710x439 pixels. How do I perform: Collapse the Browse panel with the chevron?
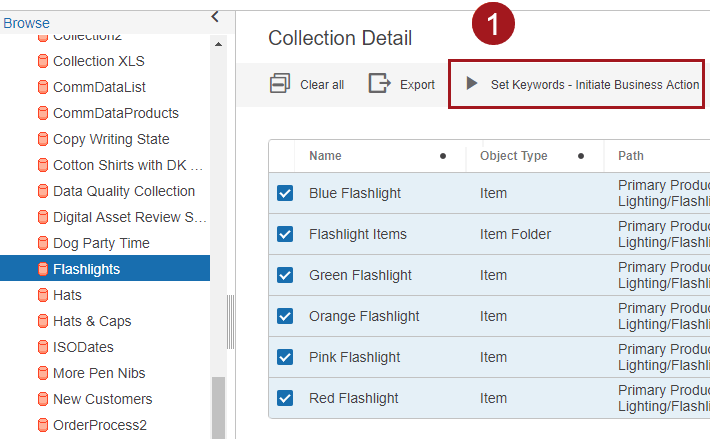point(215,16)
